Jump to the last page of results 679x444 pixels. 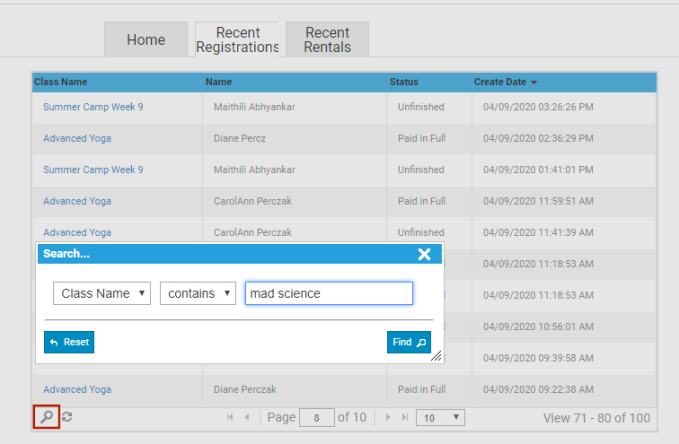pyautogui.click(x=404, y=417)
